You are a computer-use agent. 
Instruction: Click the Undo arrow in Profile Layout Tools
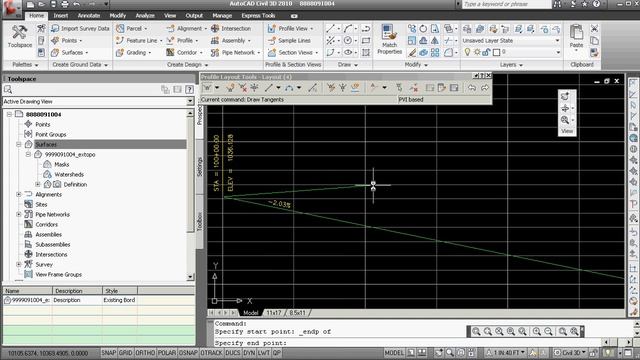(x=472, y=88)
